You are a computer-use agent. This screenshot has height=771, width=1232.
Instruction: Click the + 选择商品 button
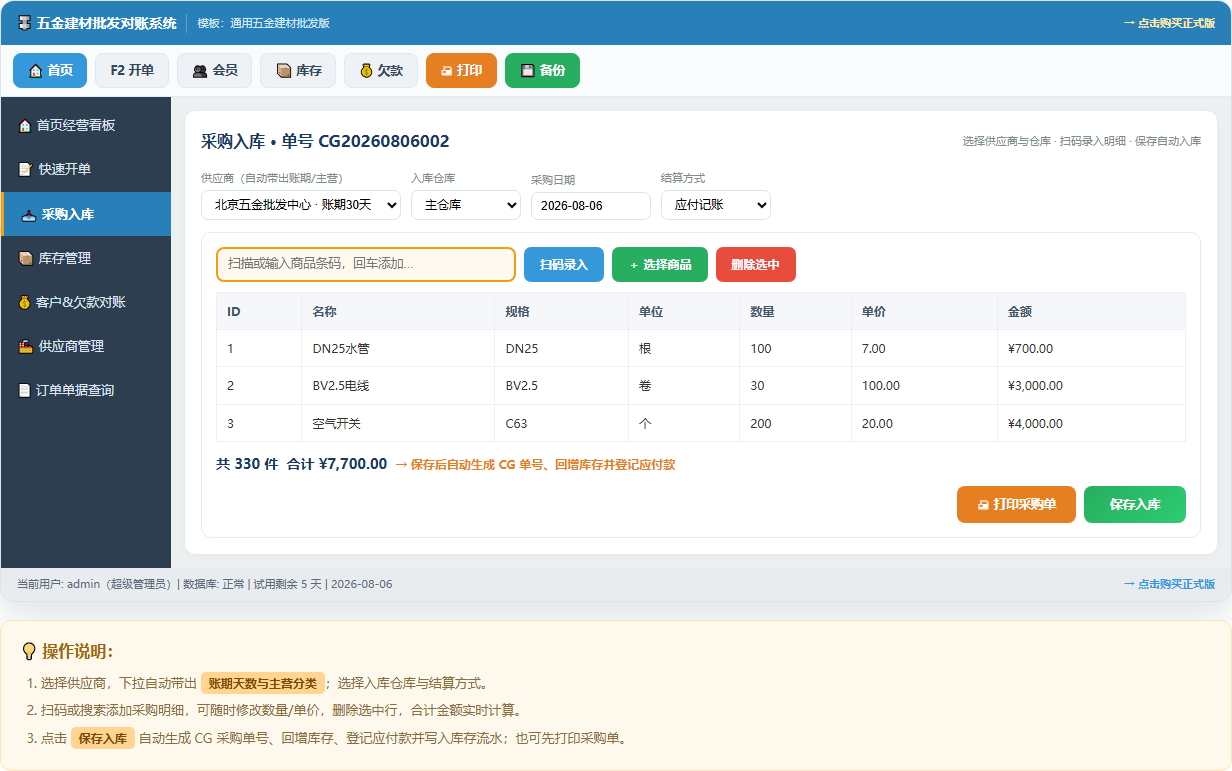pos(660,265)
